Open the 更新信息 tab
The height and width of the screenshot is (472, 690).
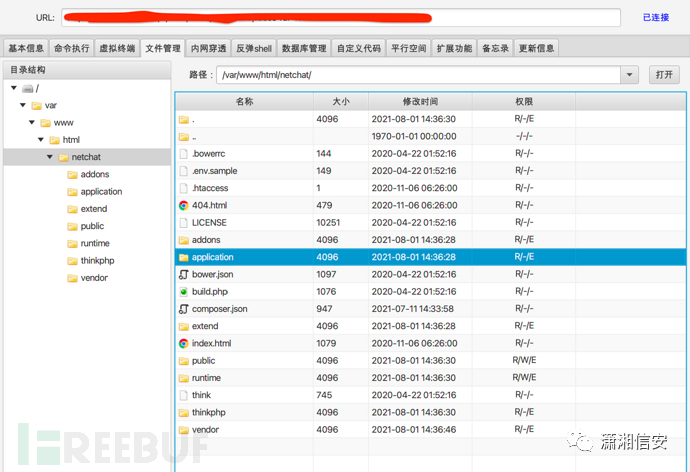click(536, 48)
